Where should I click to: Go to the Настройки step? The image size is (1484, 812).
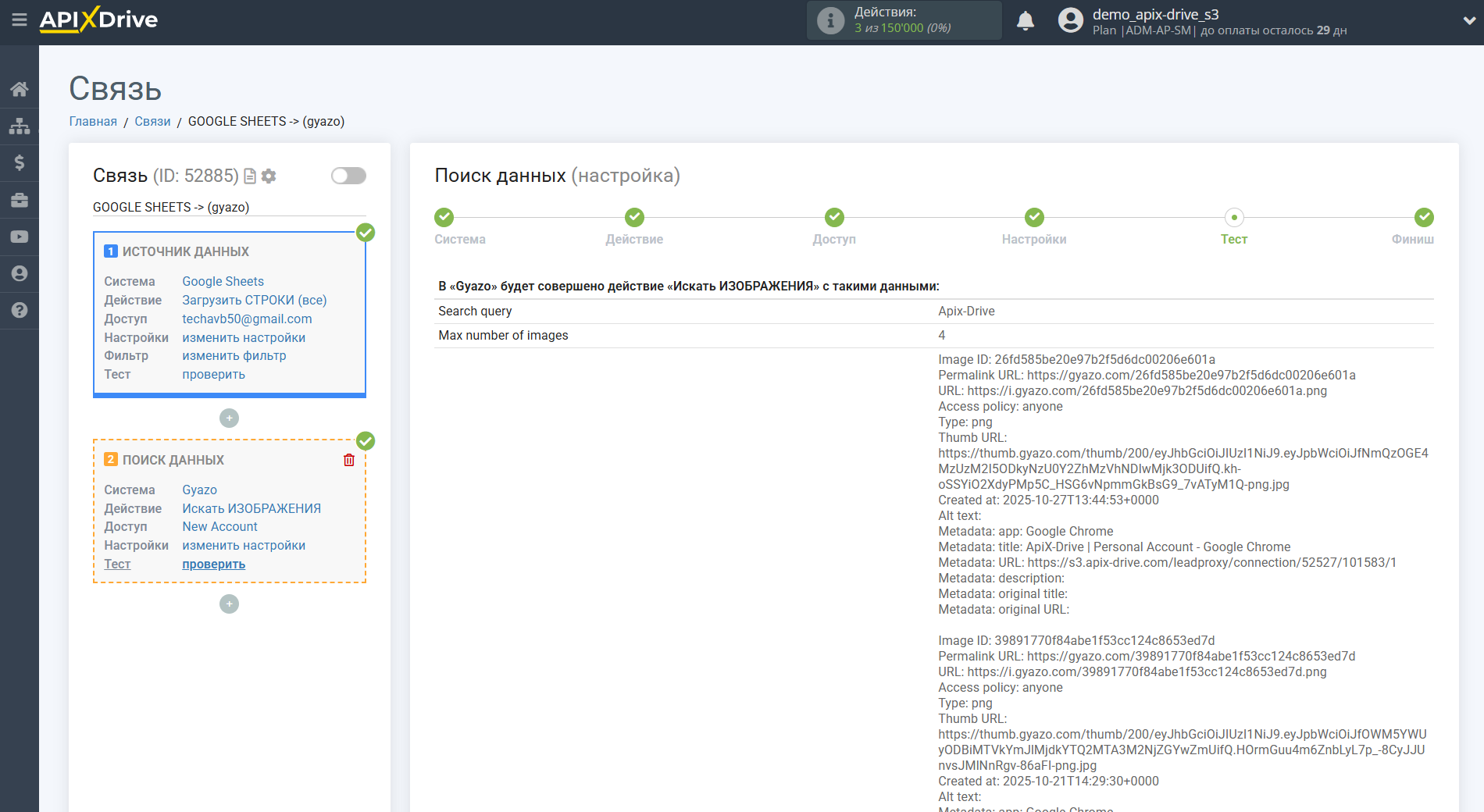click(1033, 218)
